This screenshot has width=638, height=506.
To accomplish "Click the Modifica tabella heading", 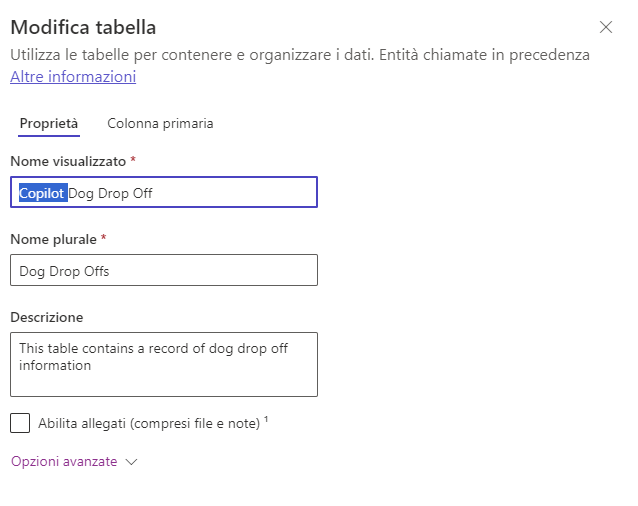I will click(x=83, y=27).
